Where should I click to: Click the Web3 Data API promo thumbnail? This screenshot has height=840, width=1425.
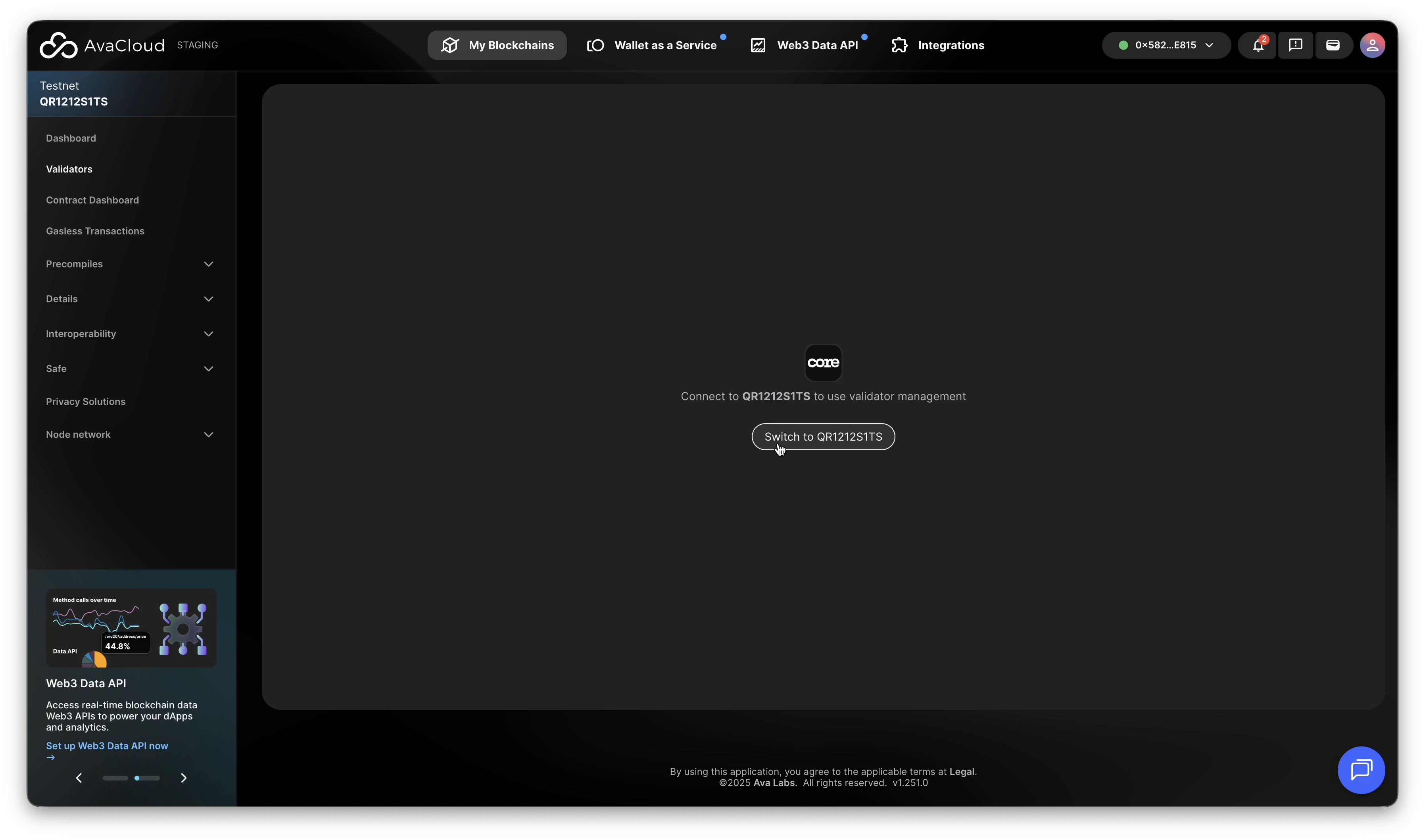point(131,628)
